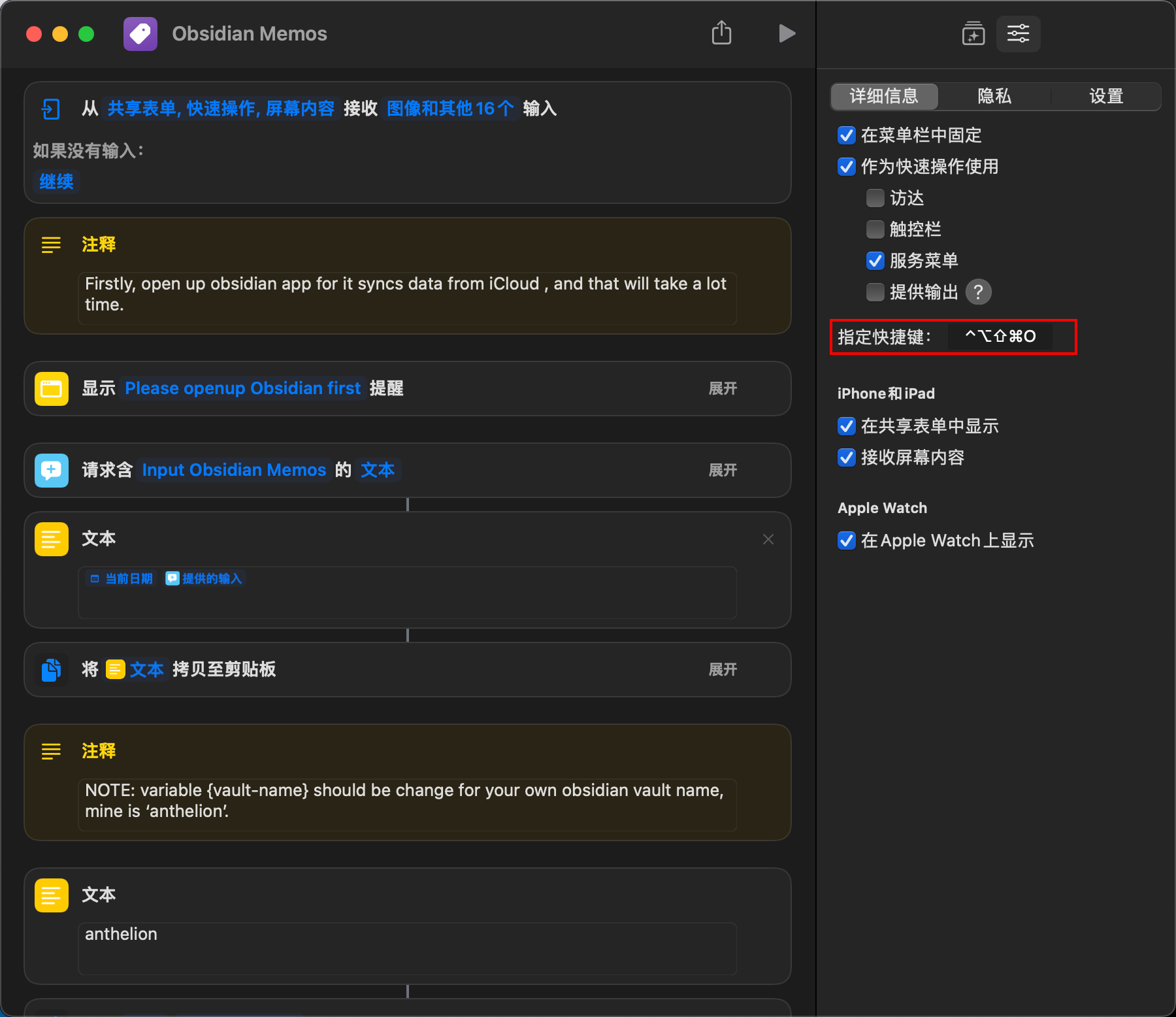Toggle the 在Apple Watch上显示 checkbox
The width and height of the screenshot is (1176, 1017).
click(x=847, y=541)
